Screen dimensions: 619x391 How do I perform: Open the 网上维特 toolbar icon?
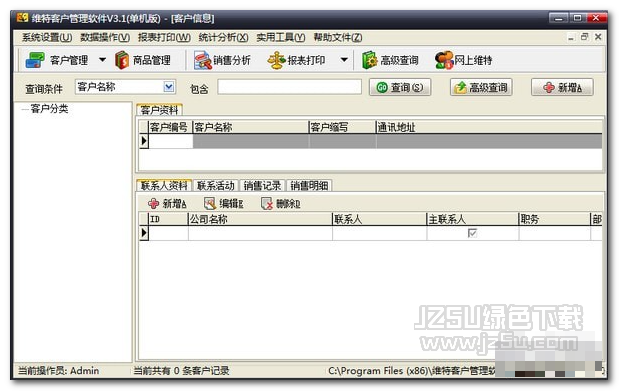point(463,60)
